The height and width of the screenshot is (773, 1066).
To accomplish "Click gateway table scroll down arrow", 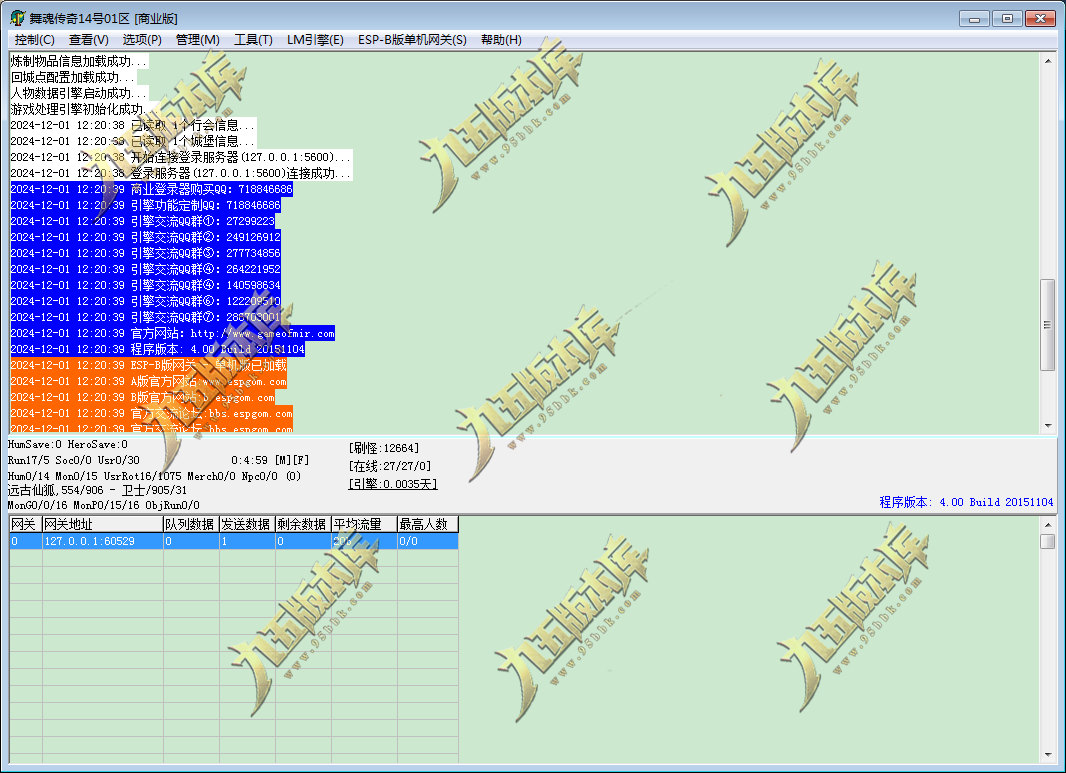I will click(x=1048, y=755).
